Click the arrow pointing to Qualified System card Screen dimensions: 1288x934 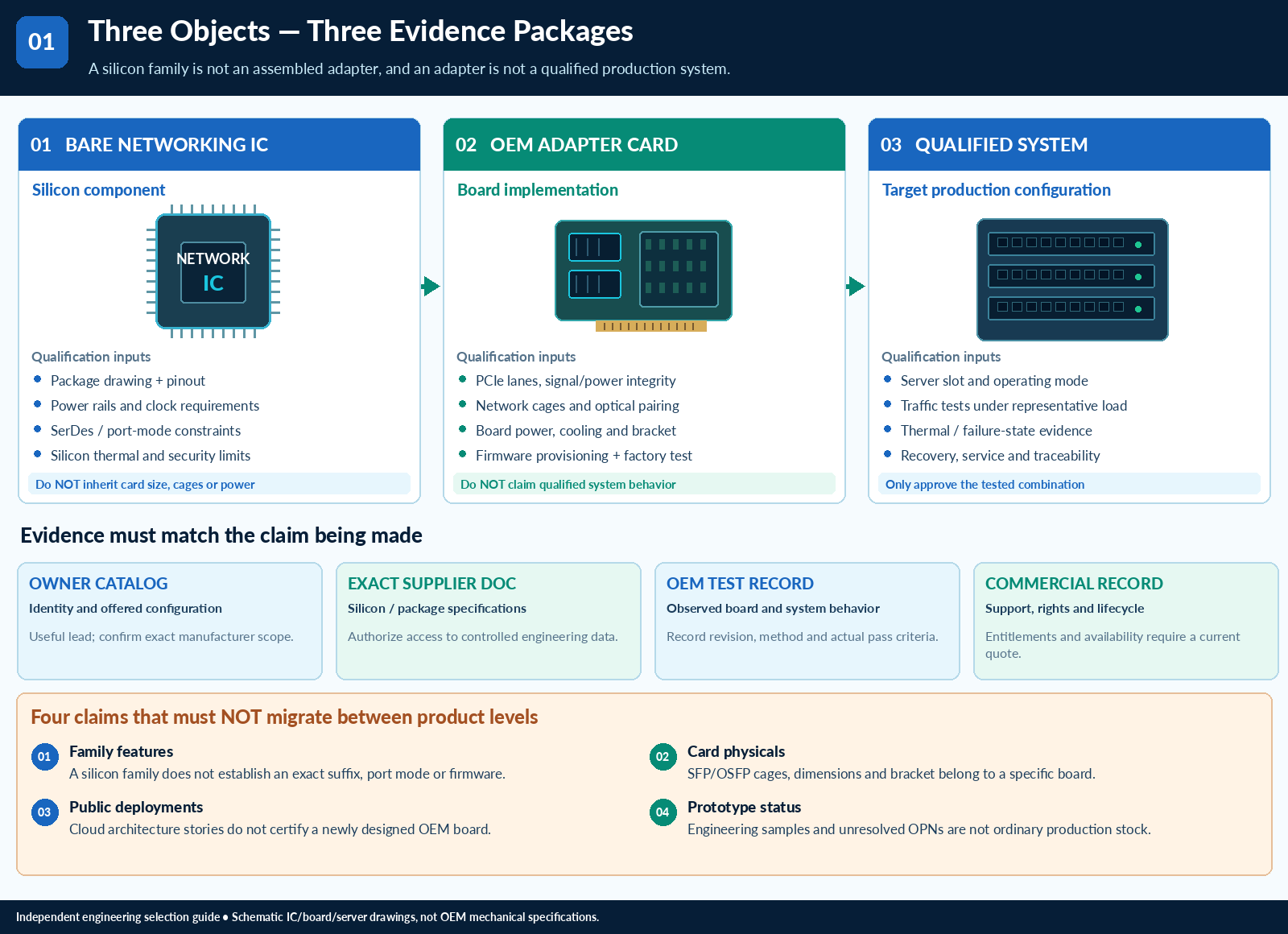pos(856,286)
